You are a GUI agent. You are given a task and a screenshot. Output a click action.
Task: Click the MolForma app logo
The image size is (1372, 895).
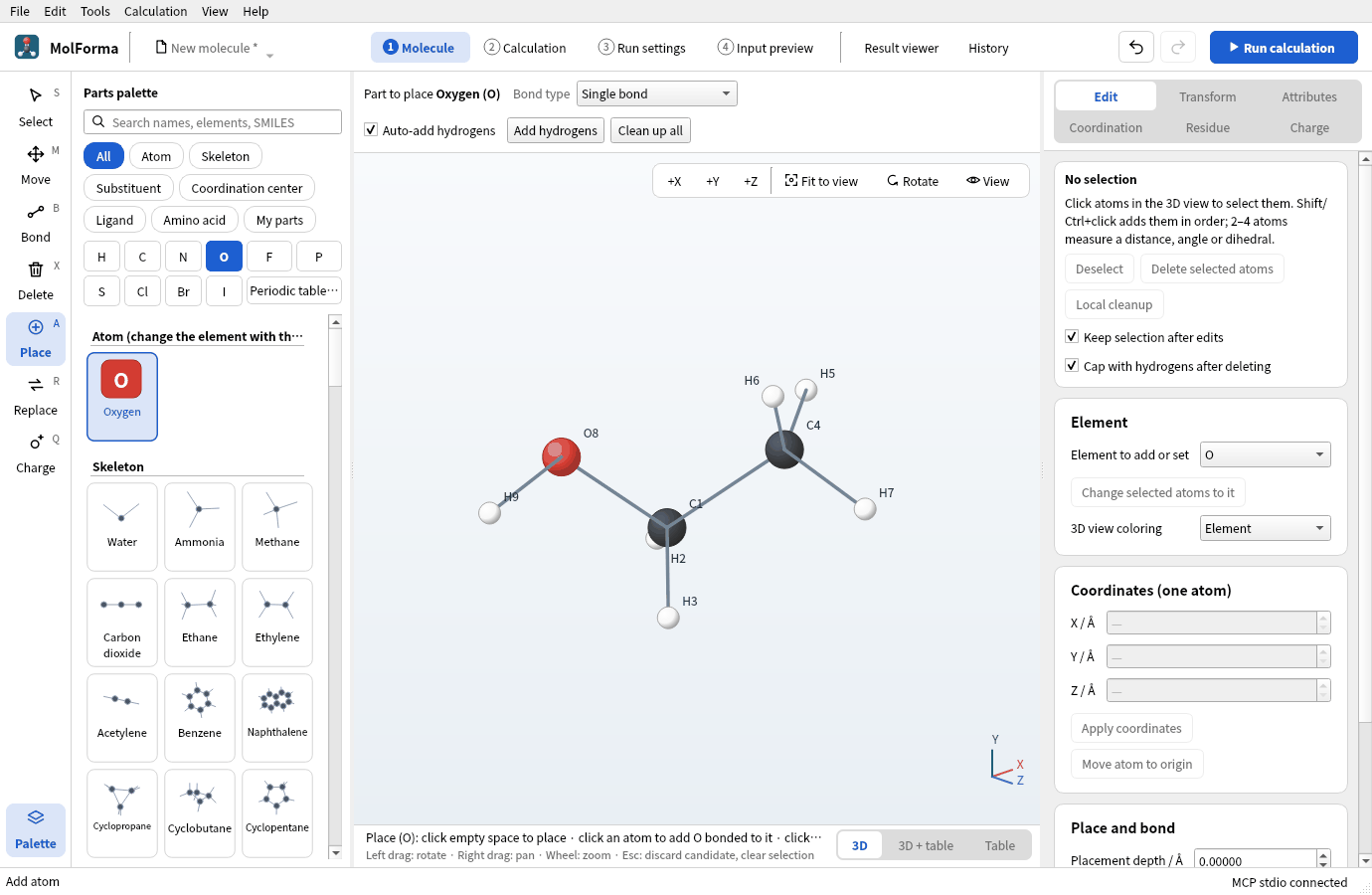27,47
